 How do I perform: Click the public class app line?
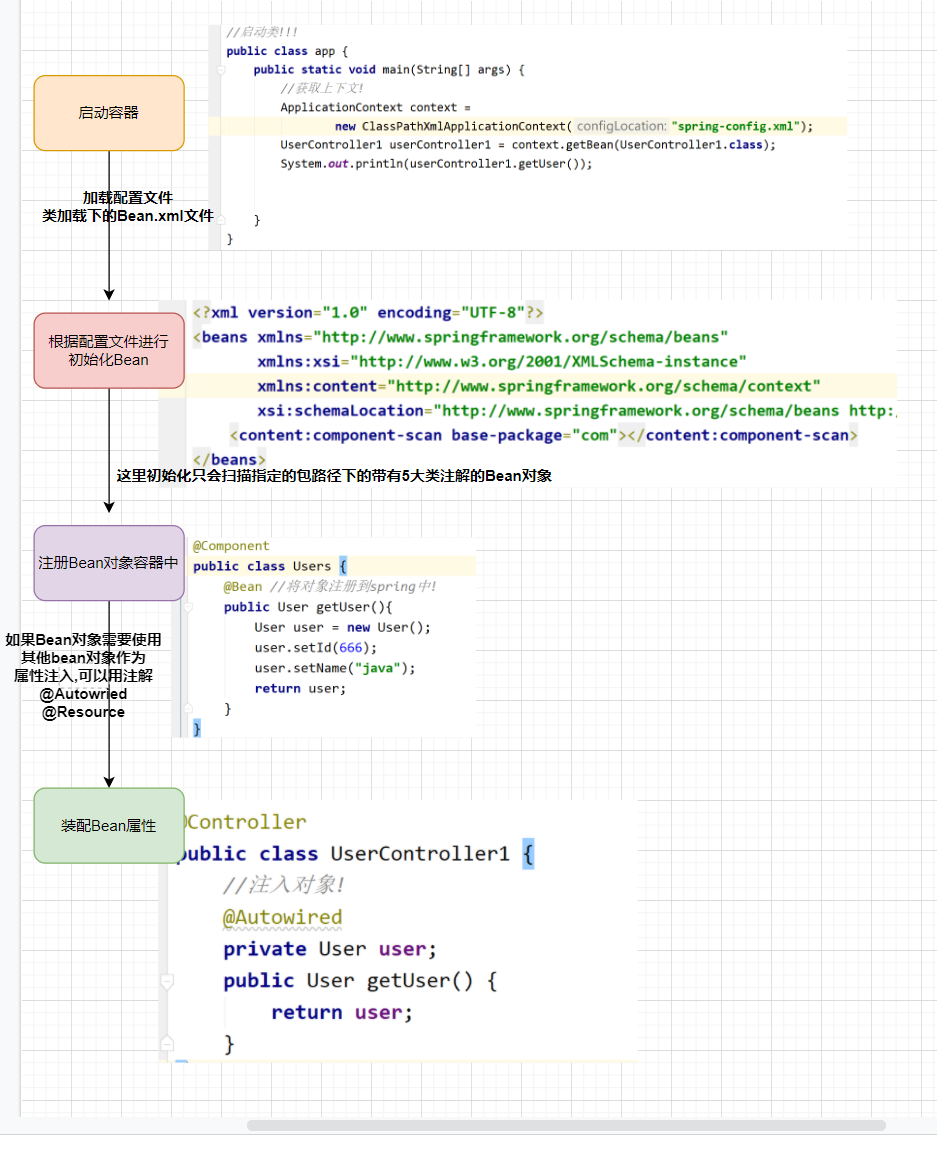coord(287,51)
